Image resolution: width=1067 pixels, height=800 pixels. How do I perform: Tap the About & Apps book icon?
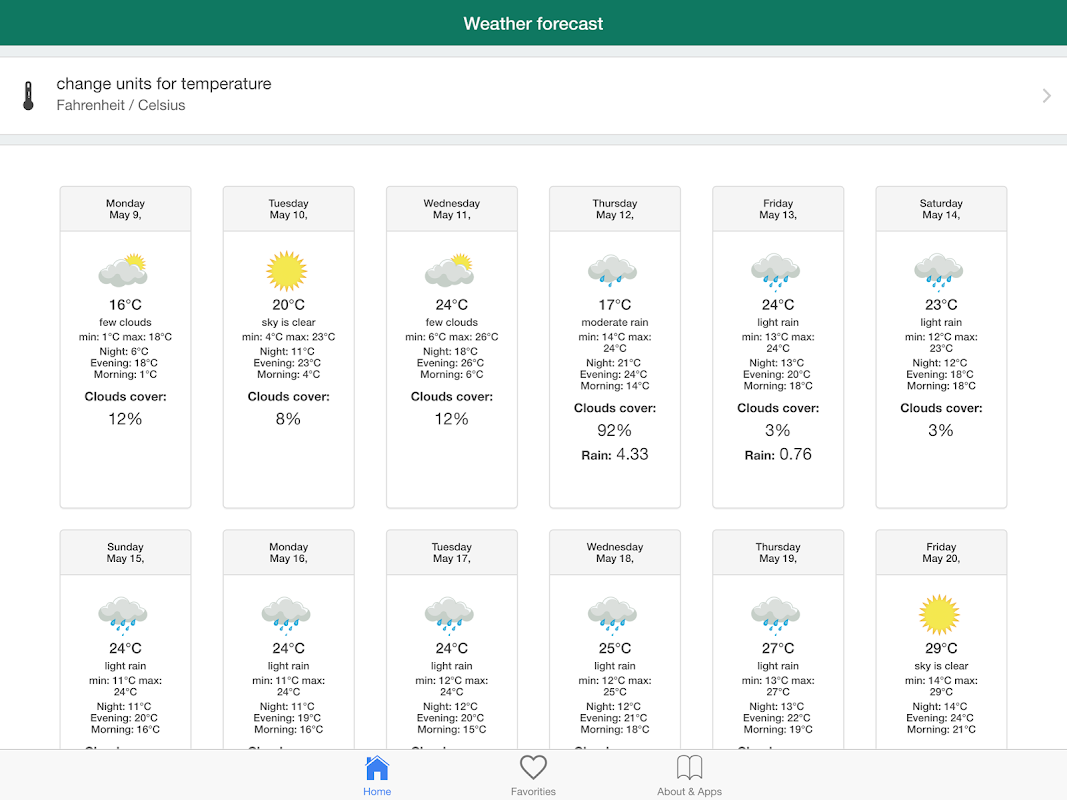click(689, 767)
